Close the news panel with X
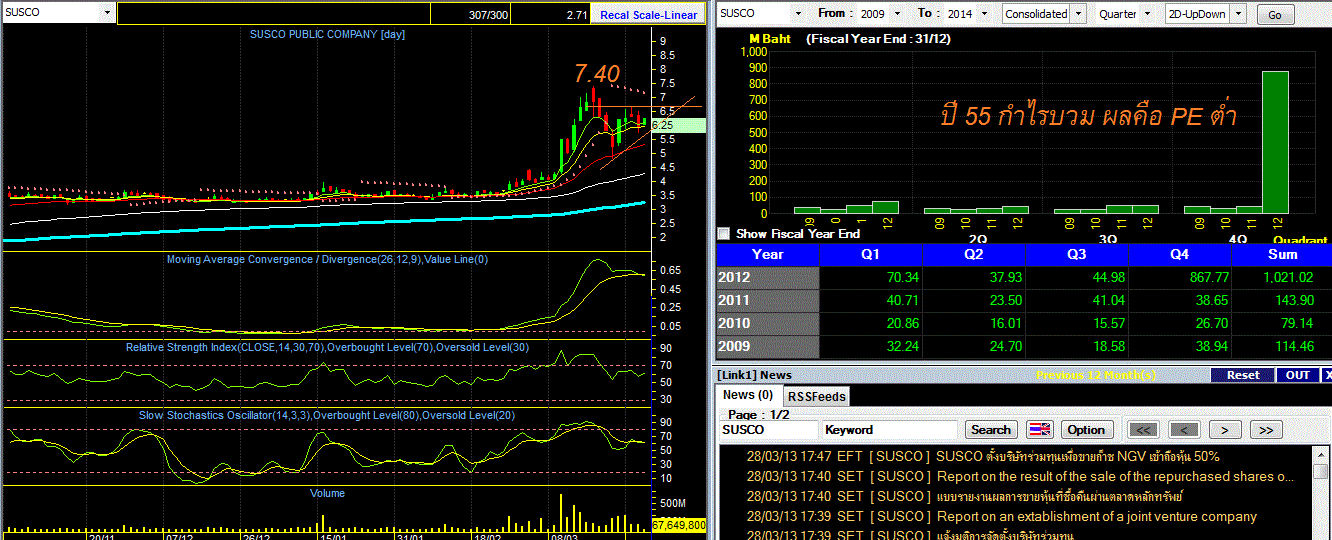 pos(1327,375)
